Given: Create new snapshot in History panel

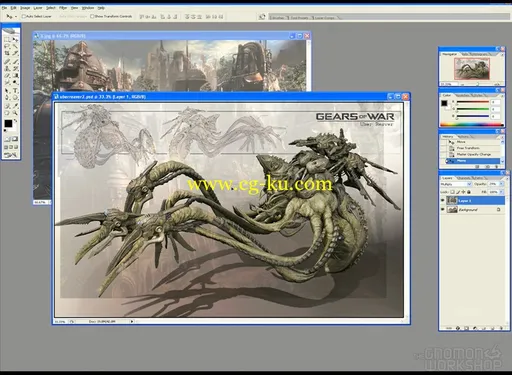Looking at the screenshot, I should point(488,167).
